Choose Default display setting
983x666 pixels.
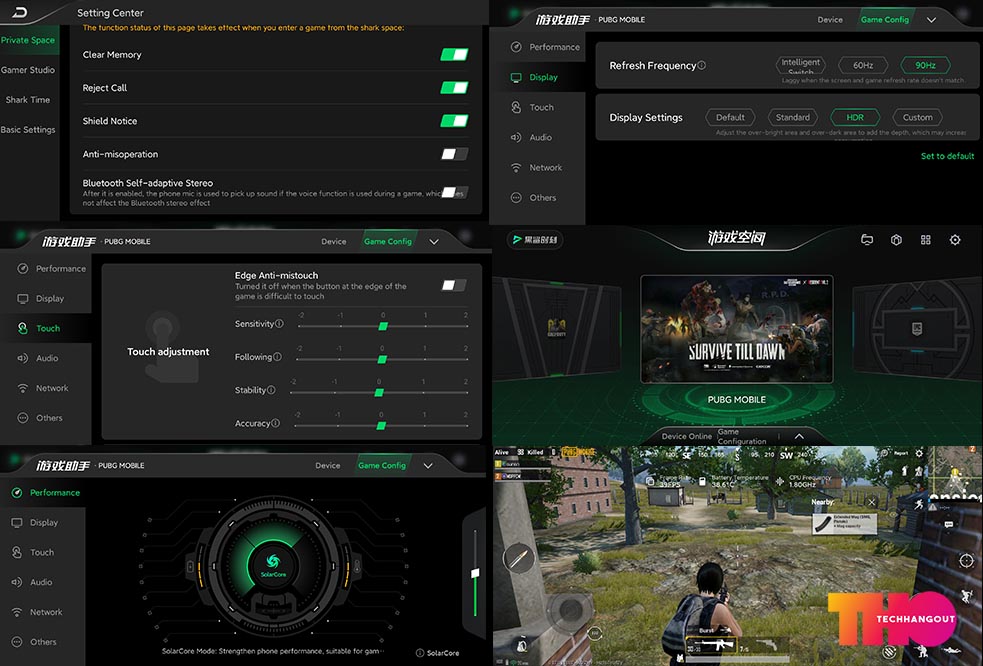[x=730, y=117]
